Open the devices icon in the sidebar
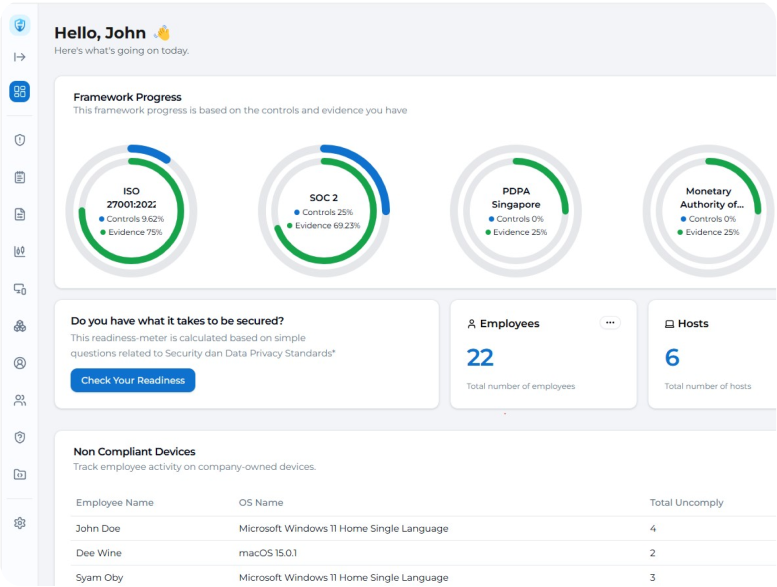The image size is (777, 587). (x=20, y=289)
